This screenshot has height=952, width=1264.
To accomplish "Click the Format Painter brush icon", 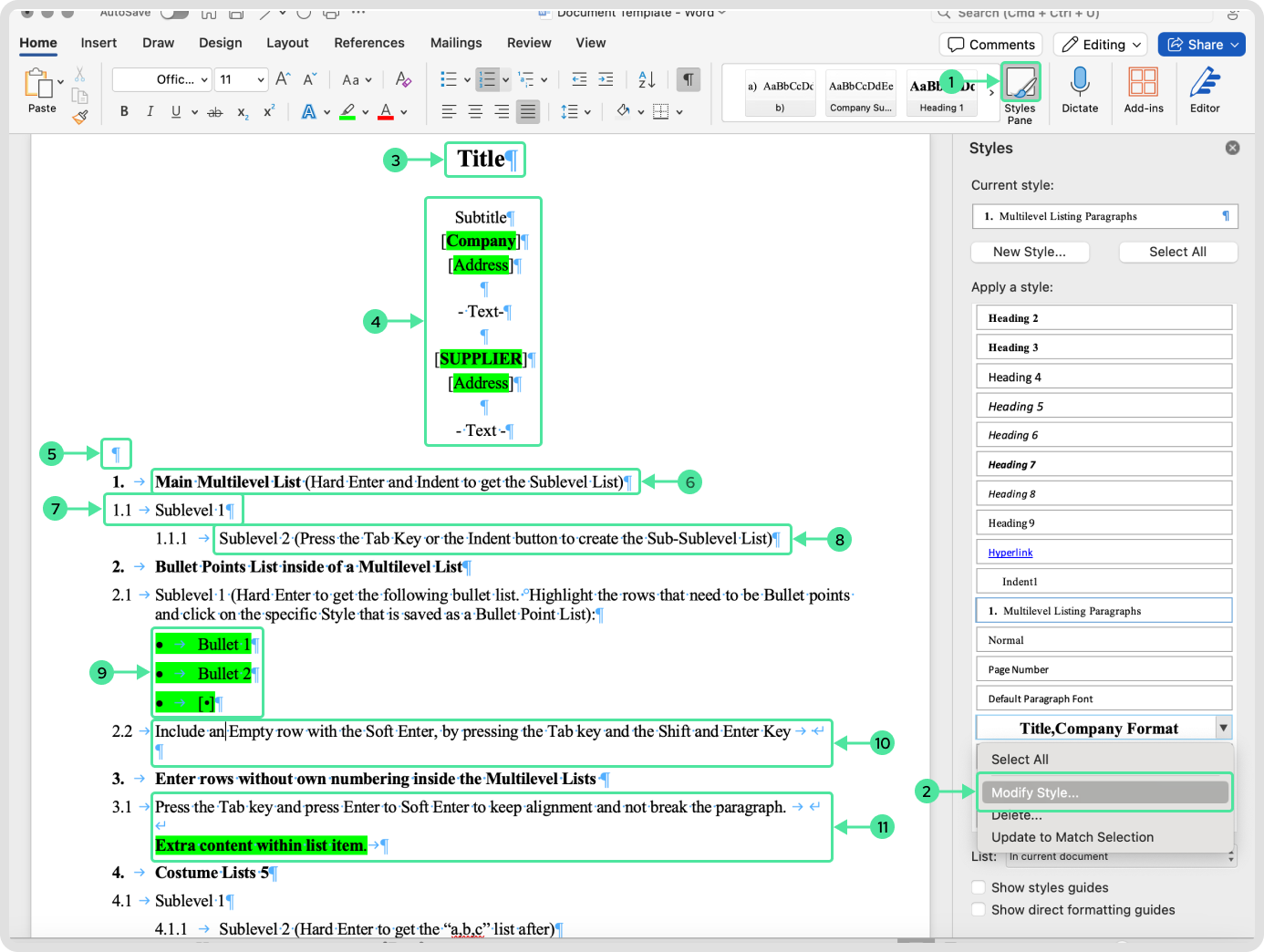I will tap(80, 116).
